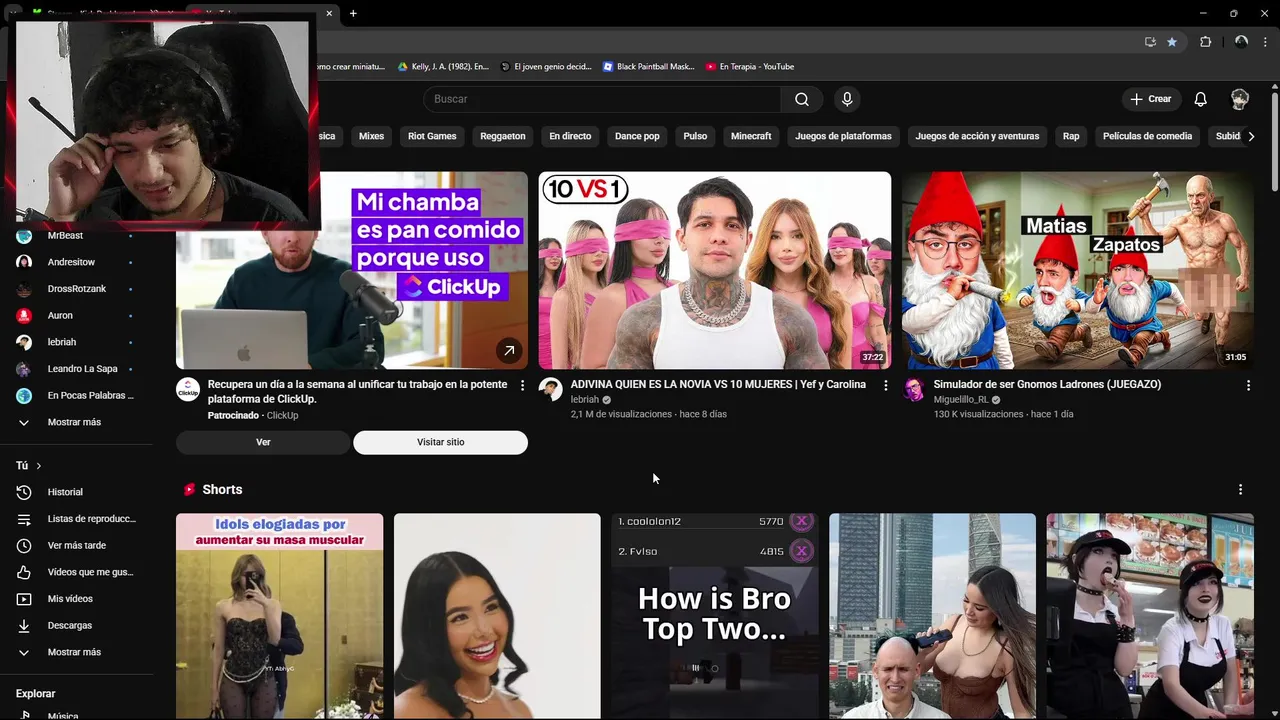This screenshot has width=1280, height=720.
Task: Expand Tú section with Mostrar más
Action: 76,652
